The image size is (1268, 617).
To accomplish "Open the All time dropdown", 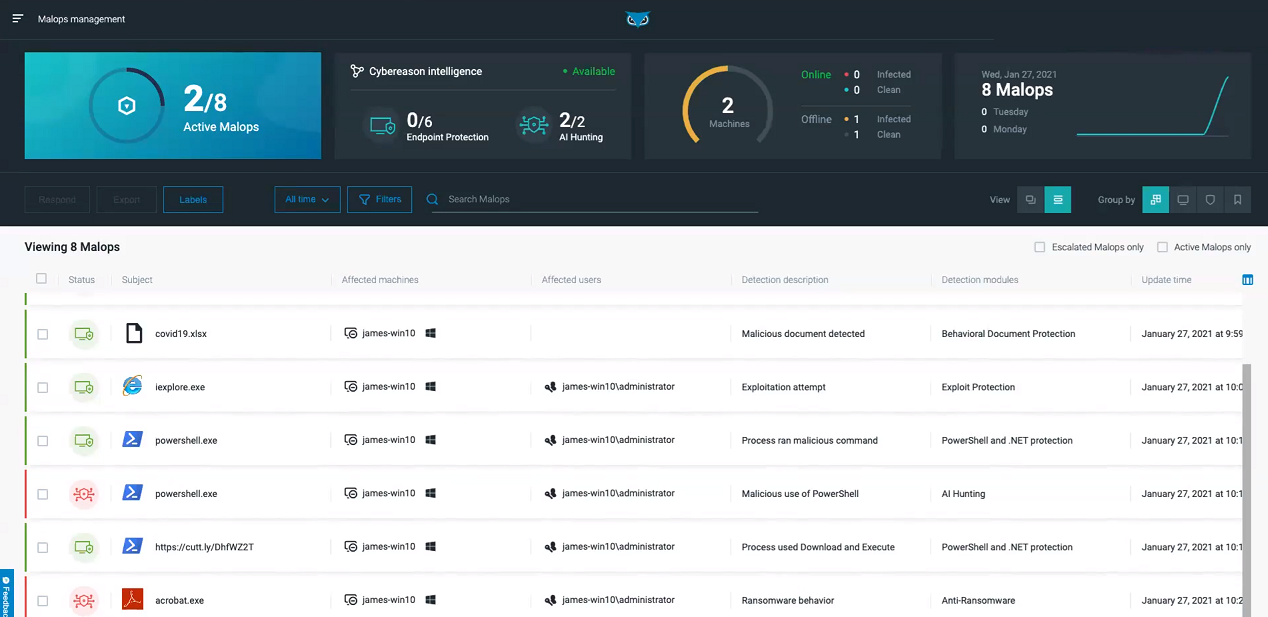I will (306, 199).
